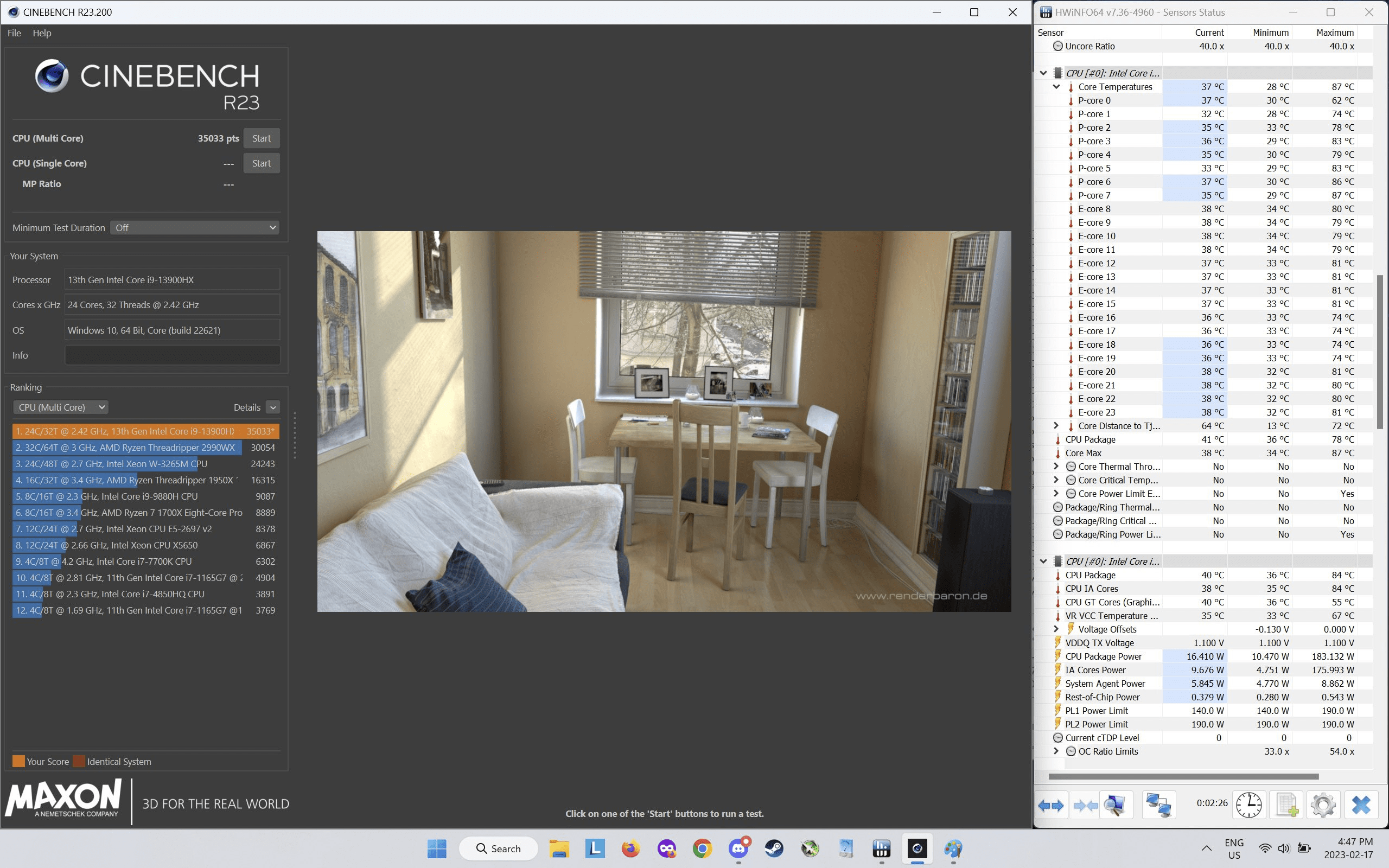Expand the OC Ratio Limits row
This screenshot has width=1389, height=868.
tap(1056, 751)
